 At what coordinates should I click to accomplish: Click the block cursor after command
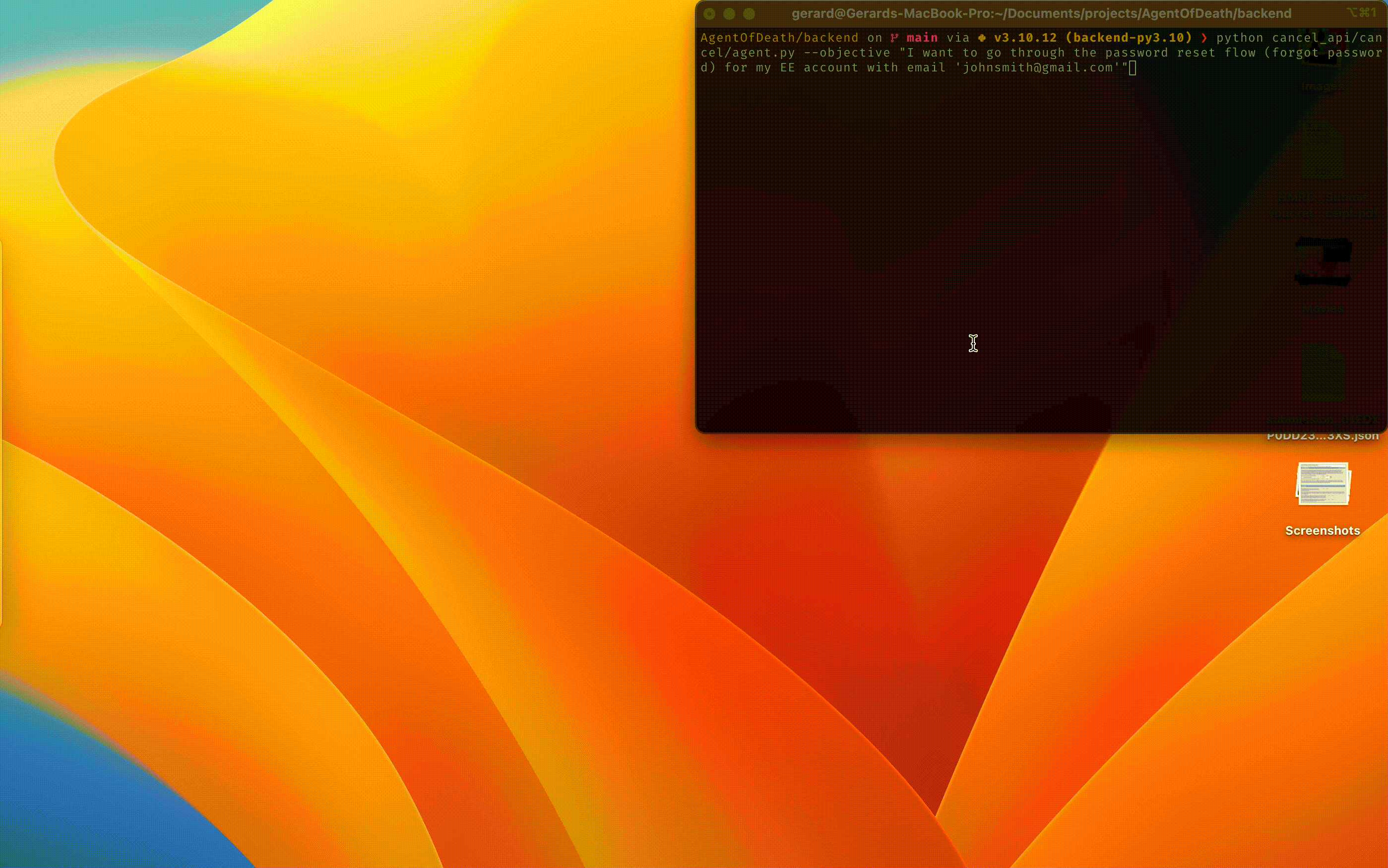(1133, 68)
